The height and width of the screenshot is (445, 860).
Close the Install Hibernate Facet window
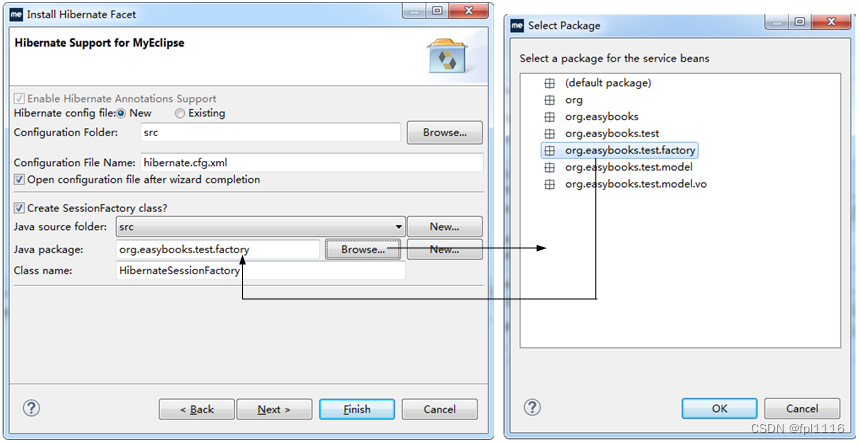pyautogui.click(x=468, y=11)
